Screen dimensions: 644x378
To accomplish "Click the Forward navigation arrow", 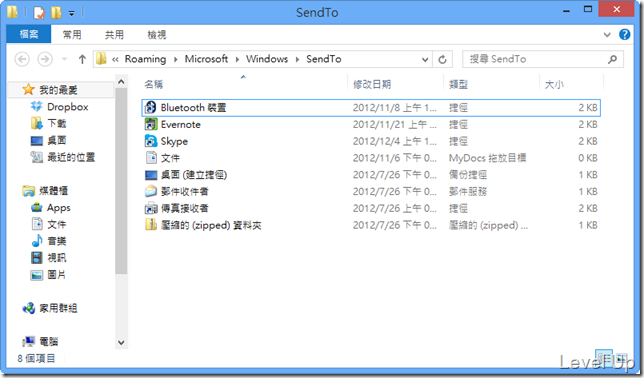I will pyautogui.click(x=45, y=59).
